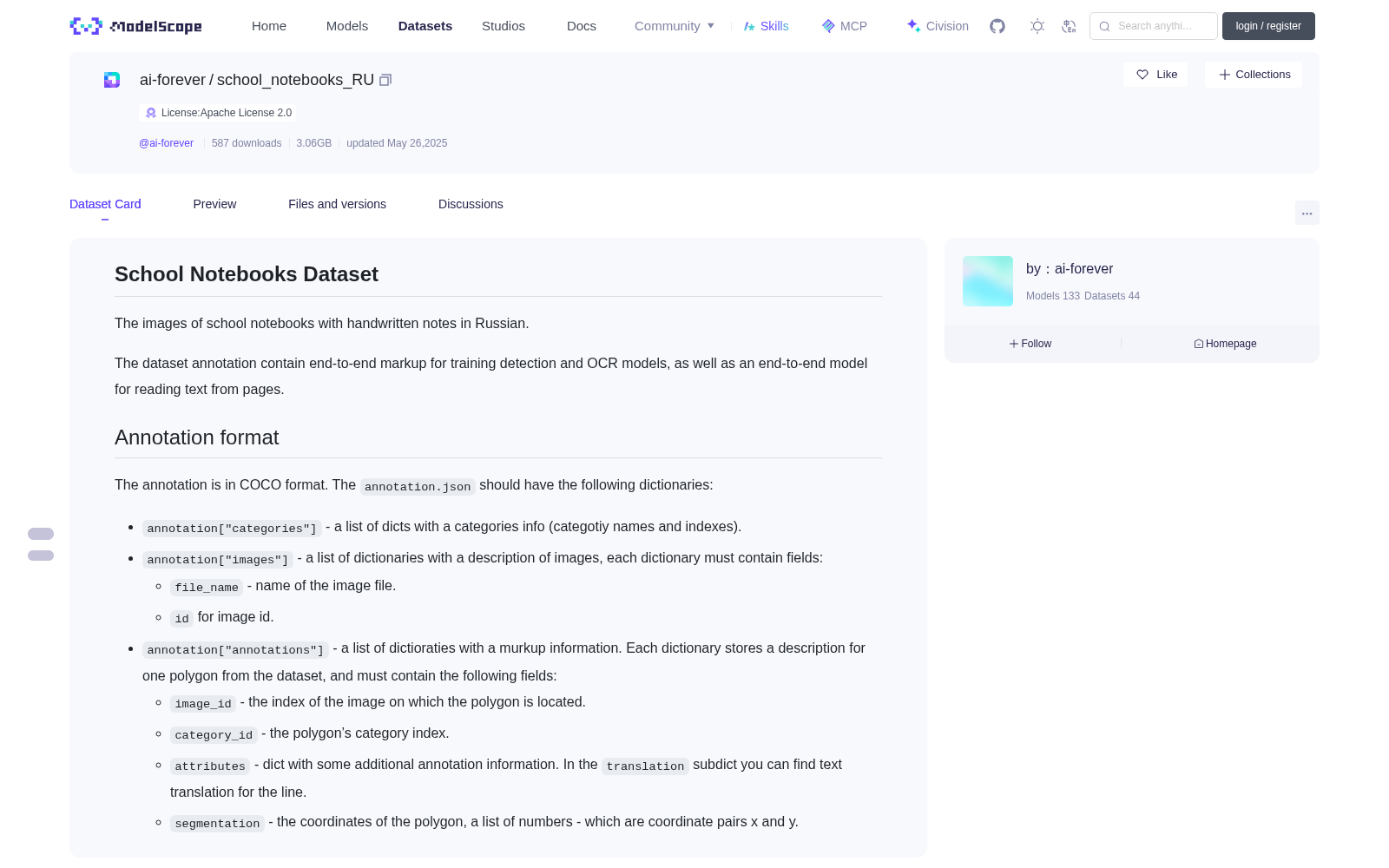
Task: Open the three-dots more options button
Action: click(1307, 213)
